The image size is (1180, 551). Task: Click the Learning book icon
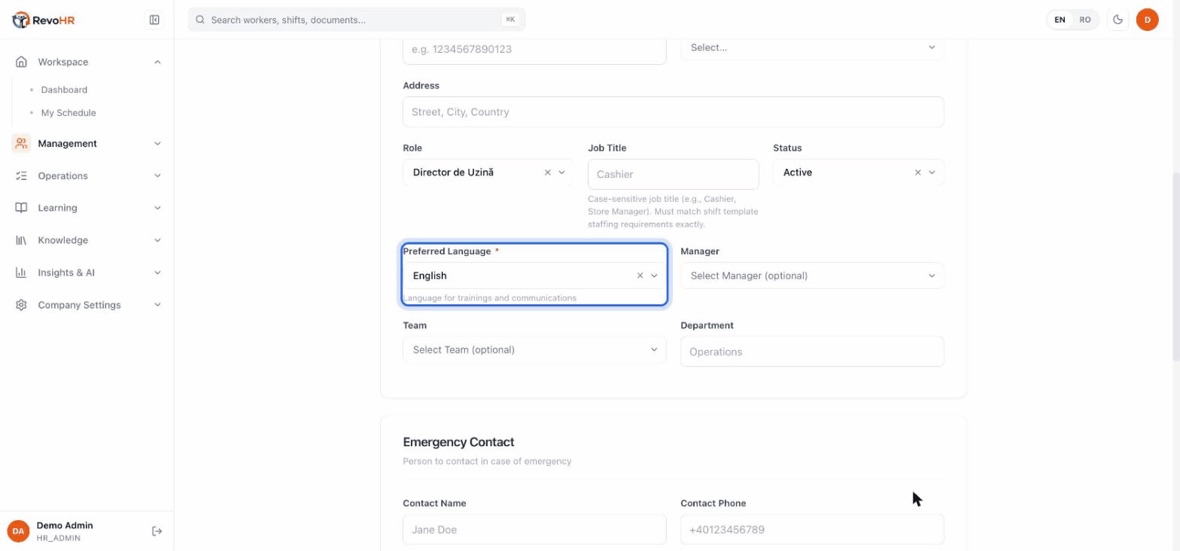point(21,208)
